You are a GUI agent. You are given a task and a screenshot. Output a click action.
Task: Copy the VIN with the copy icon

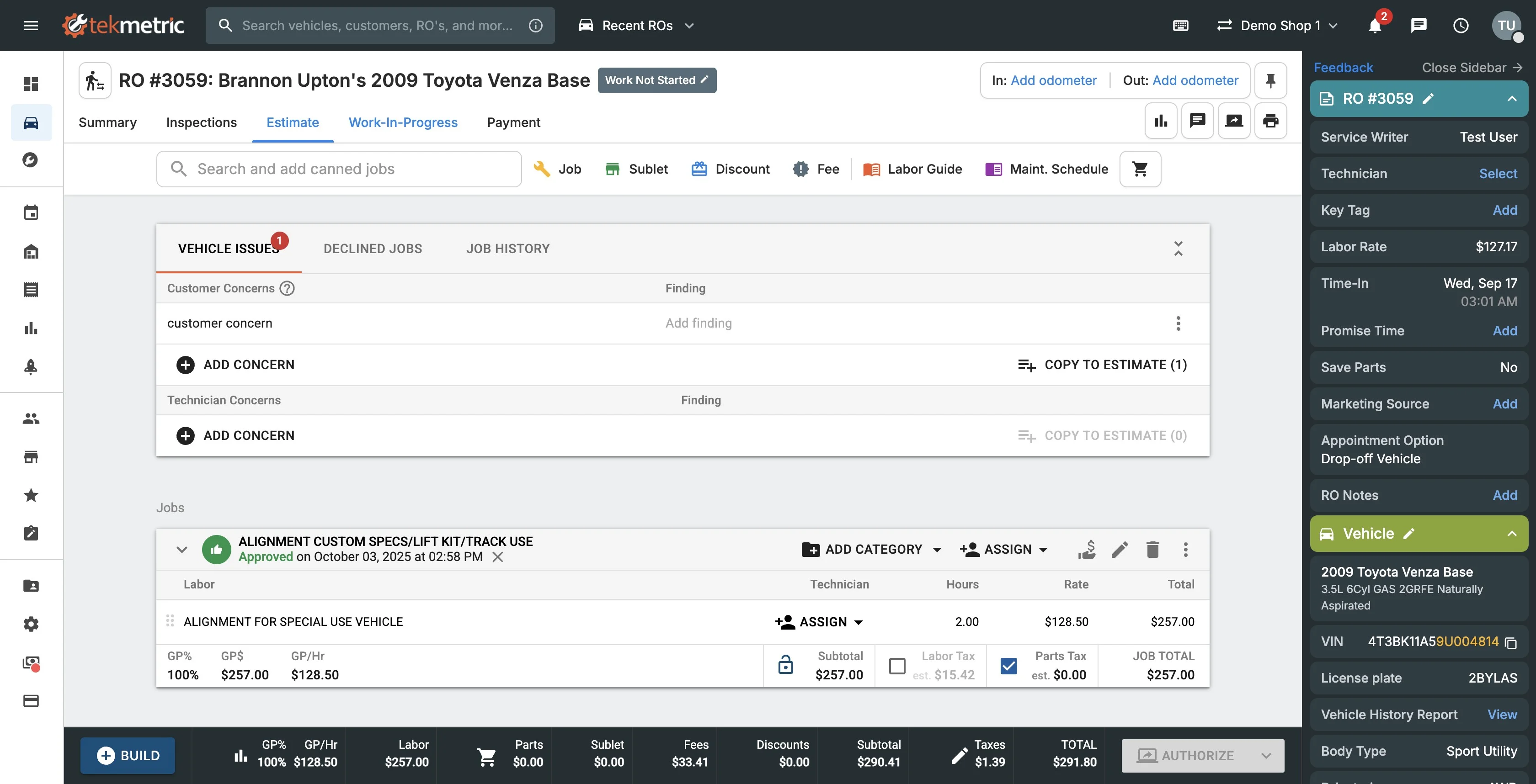click(x=1510, y=643)
